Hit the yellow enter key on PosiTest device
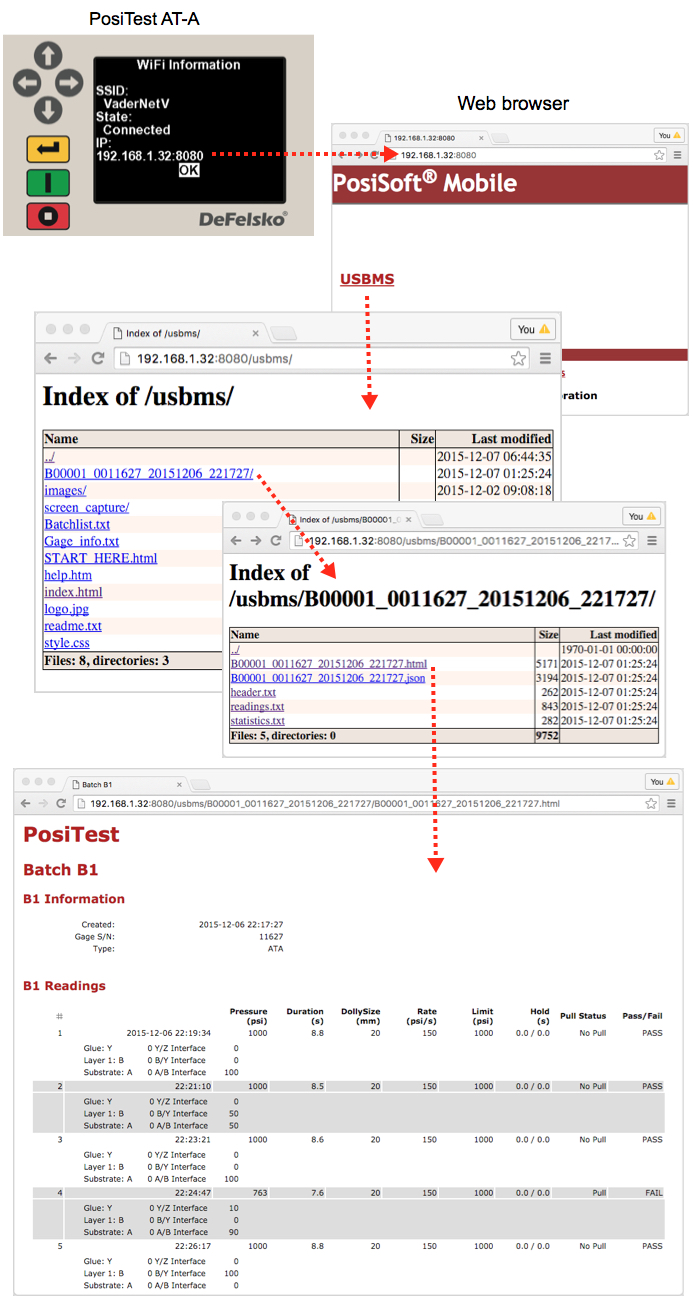 pyautogui.click(x=48, y=150)
